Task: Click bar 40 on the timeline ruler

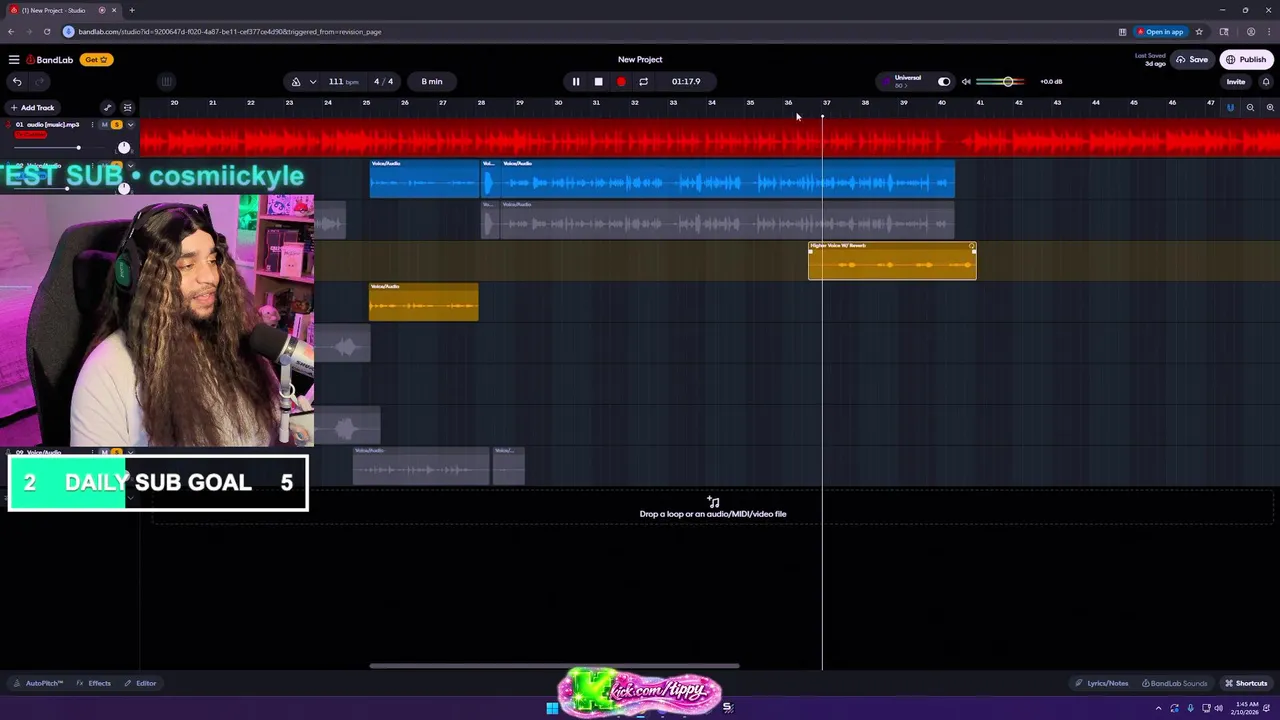Action: click(x=942, y=103)
